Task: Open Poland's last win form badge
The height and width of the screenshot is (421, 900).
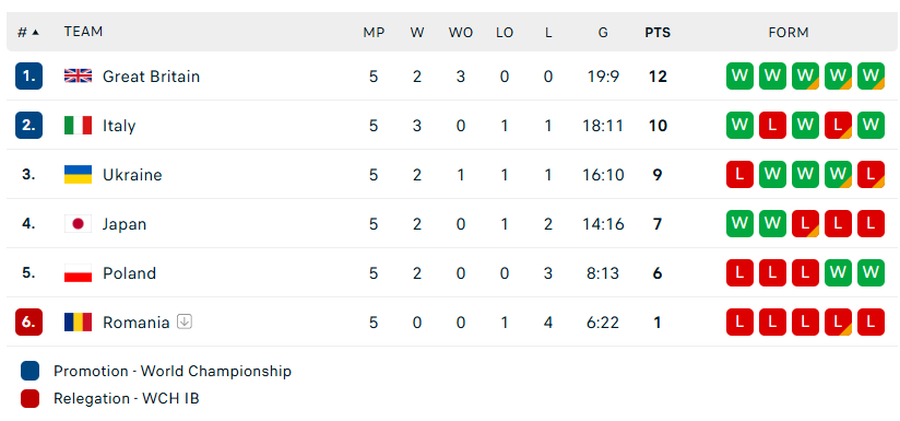Action: coord(871,273)
